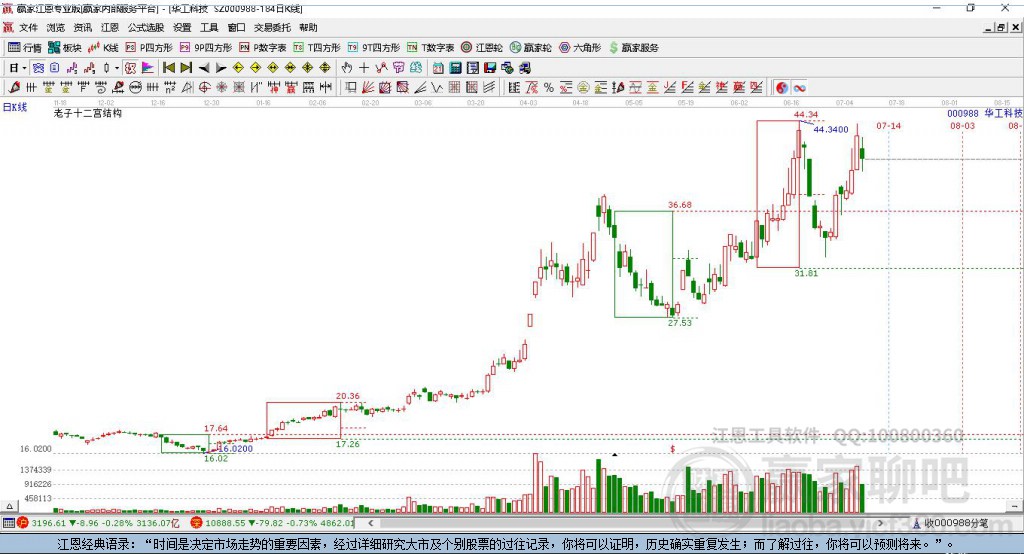
Task: Select the zigzag wave line tool
Action: pyautogui.click(x=437, y=88)
